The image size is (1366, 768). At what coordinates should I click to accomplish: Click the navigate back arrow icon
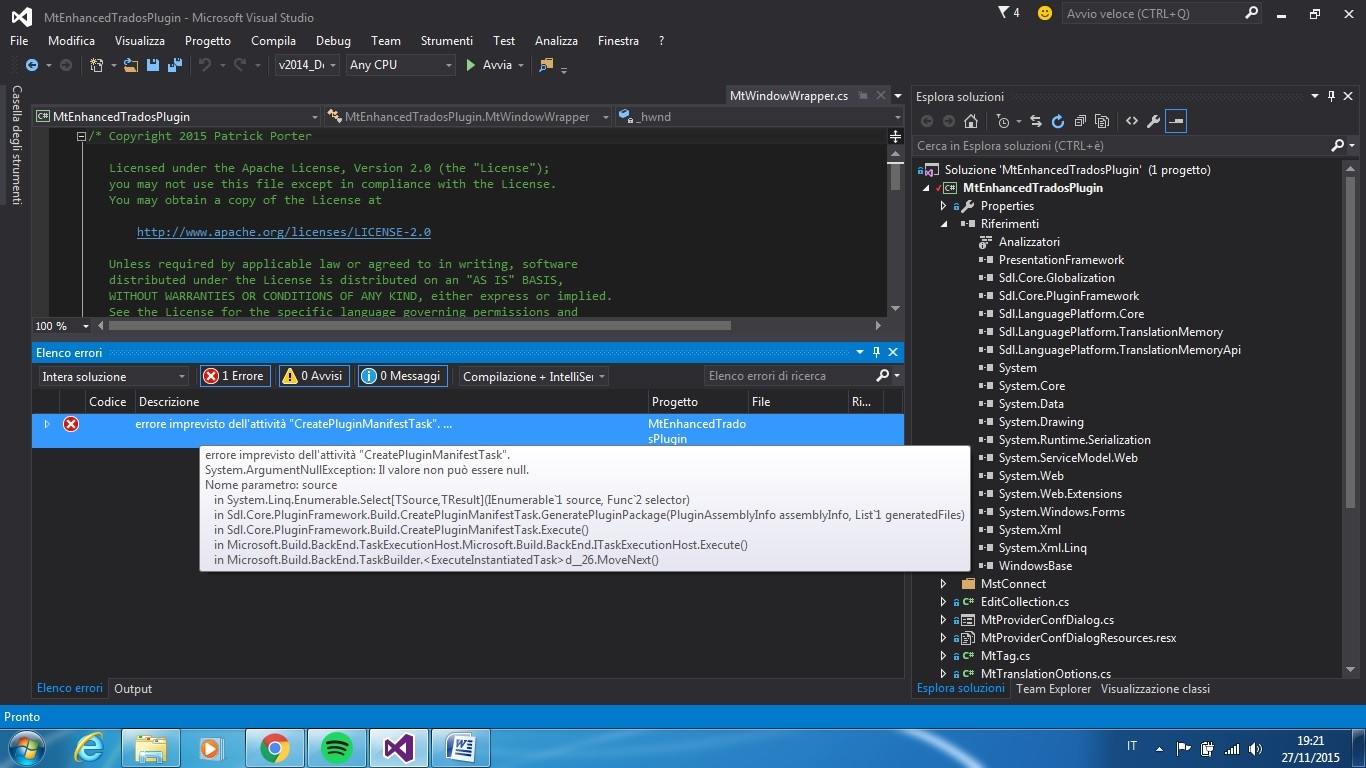click(x=31, y=65)
